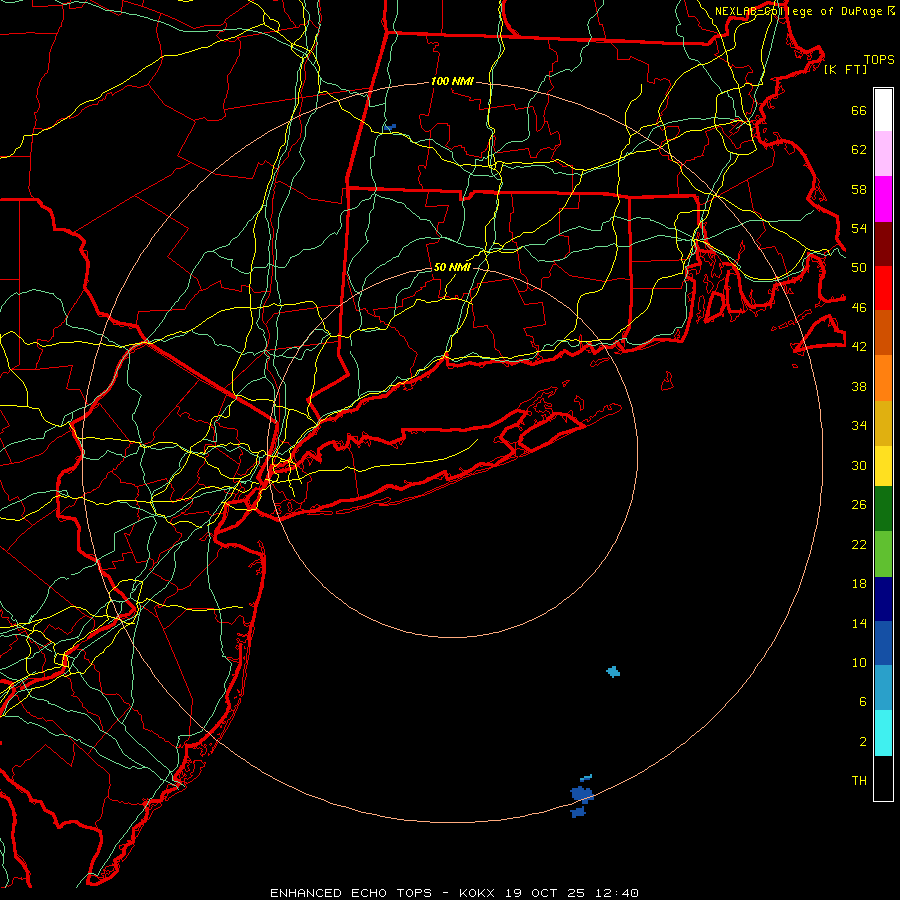Screen dimensions: 900x900
Task: Click the legend value '14'
Action: 859,623
